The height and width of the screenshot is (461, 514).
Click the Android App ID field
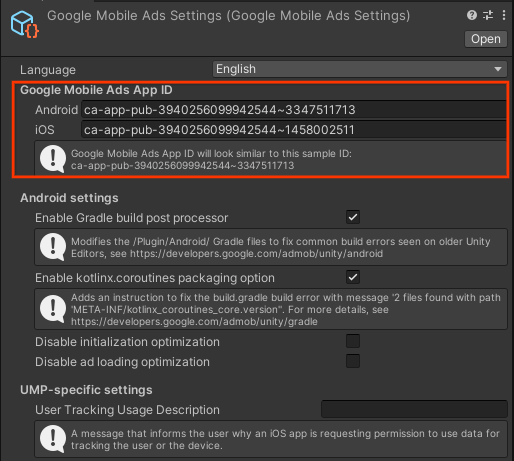pos(294,110)
